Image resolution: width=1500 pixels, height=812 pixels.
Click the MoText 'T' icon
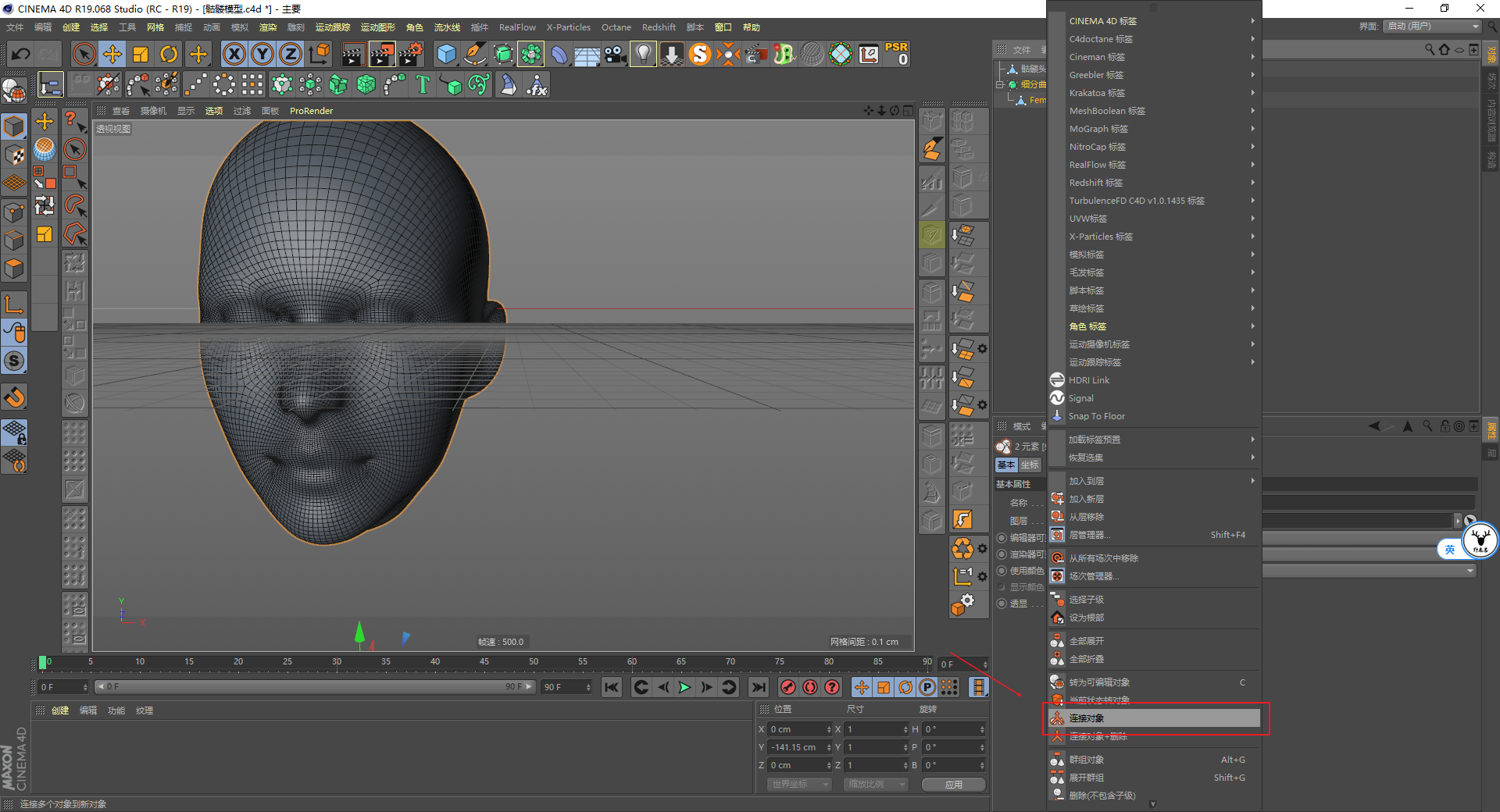tap(423, 84)
